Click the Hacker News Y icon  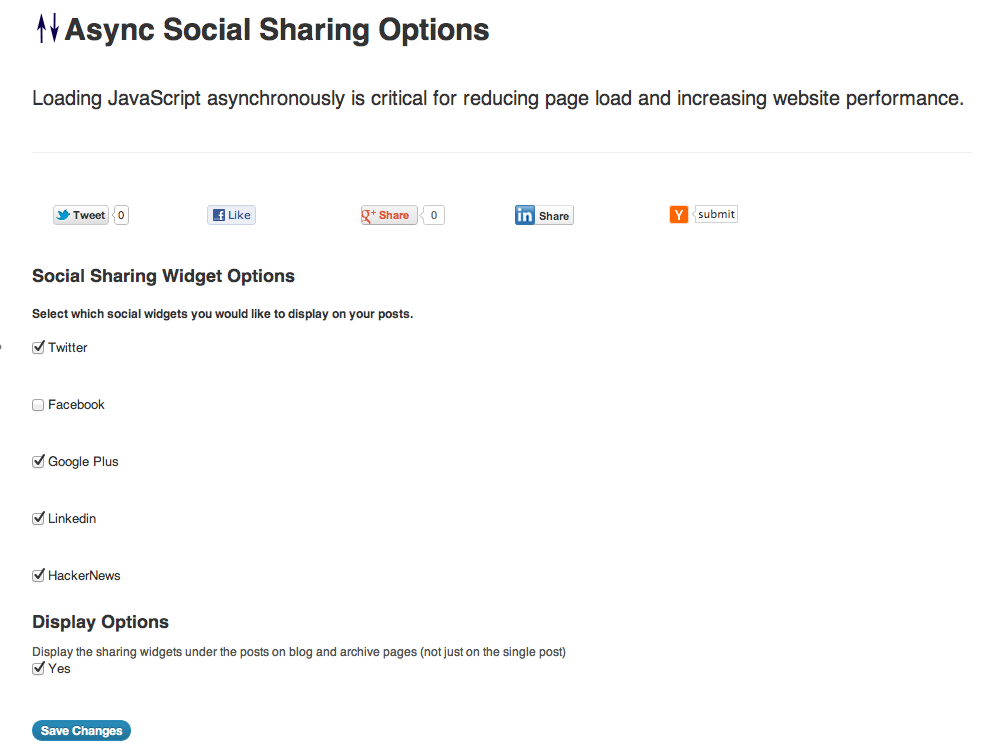pyautogui.click(x=679, y=214)
